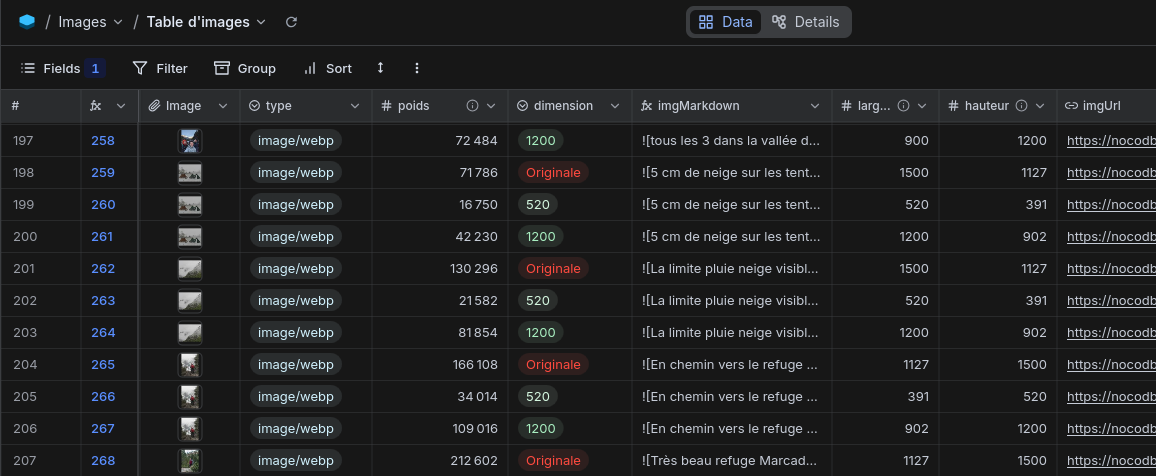1156x476 pixels.
Task: Click the hauteur column info icon
Action: [x=1021, y=106]
